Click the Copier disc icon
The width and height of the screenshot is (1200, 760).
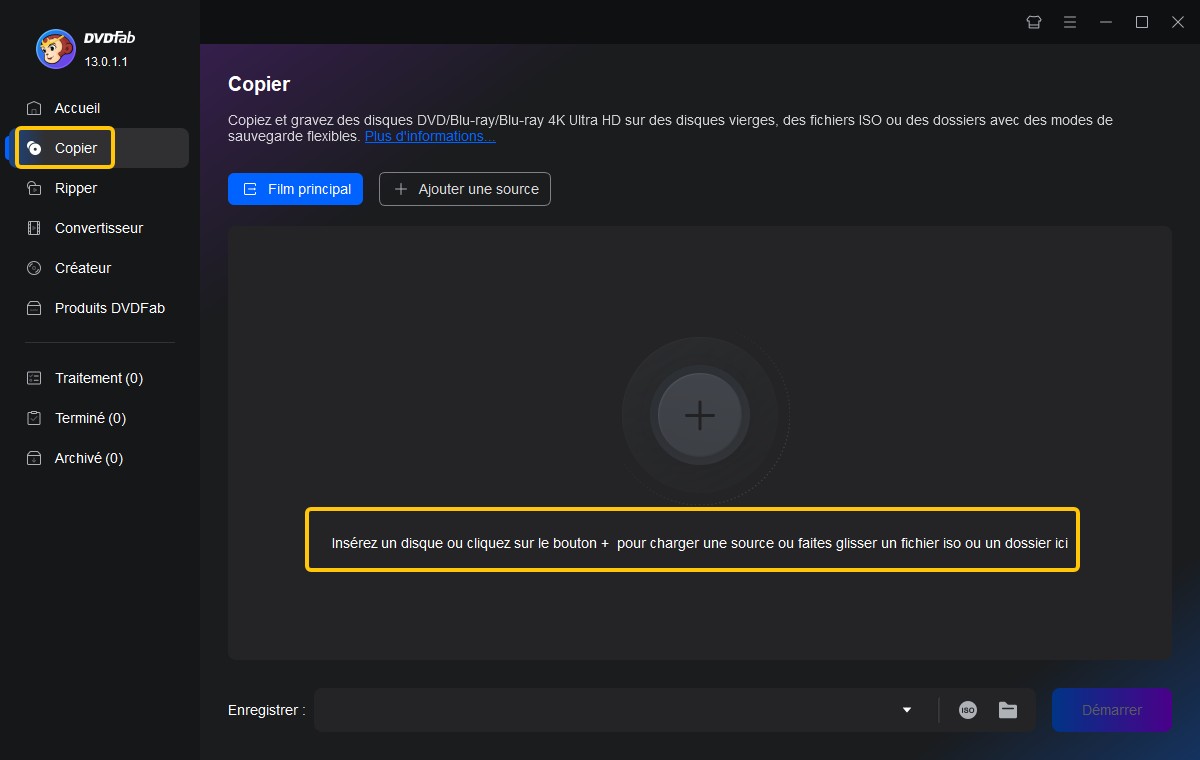point(35,148)
